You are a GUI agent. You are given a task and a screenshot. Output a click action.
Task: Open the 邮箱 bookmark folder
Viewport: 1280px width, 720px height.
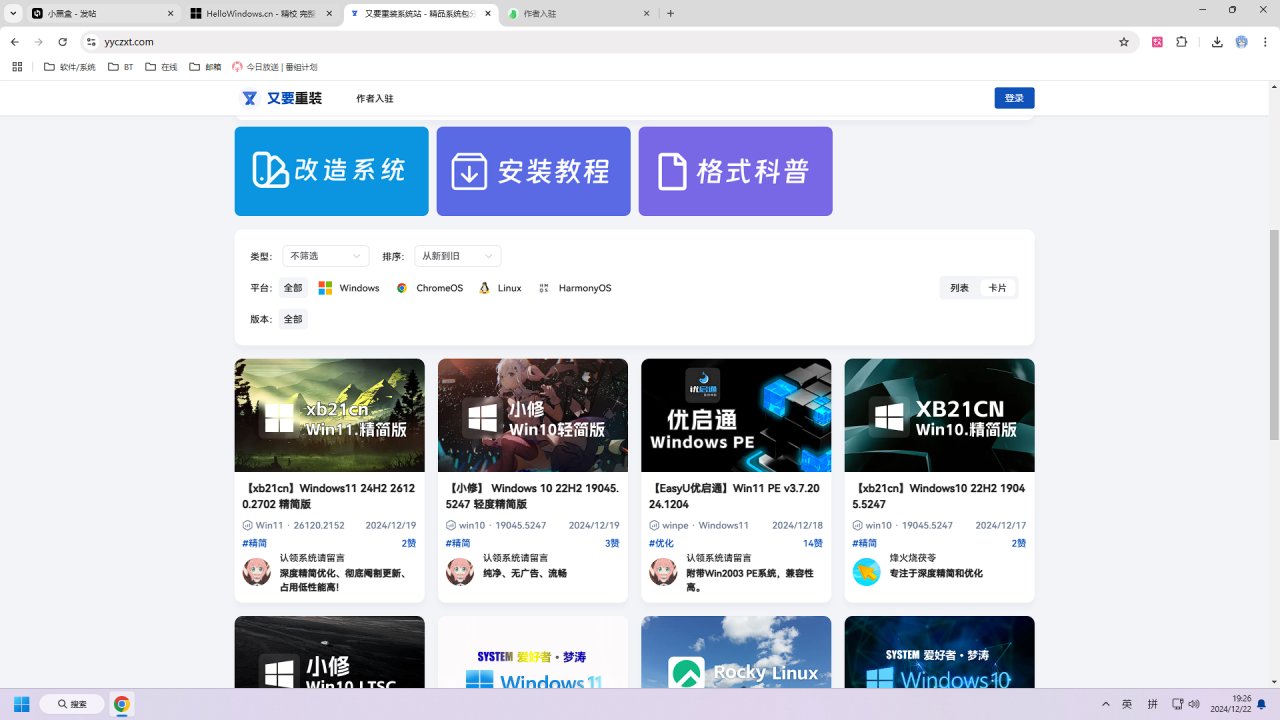click(206, 67)
